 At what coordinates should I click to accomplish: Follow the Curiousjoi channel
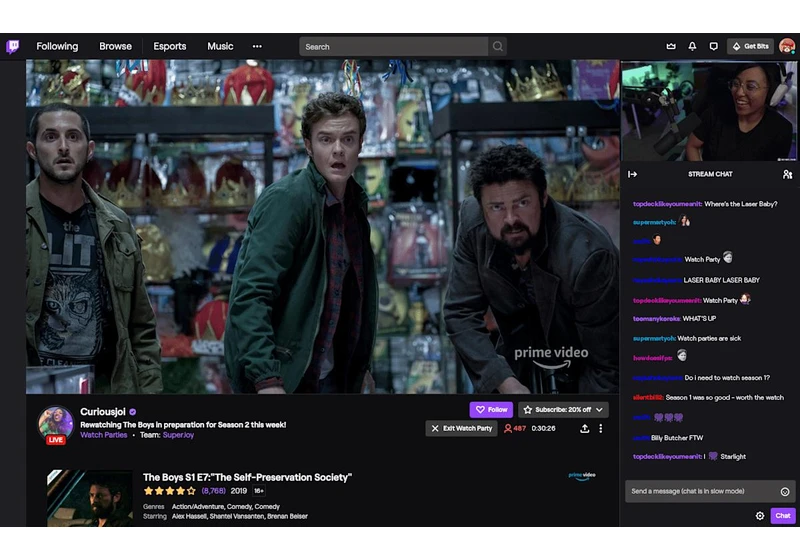click(491, 410)
